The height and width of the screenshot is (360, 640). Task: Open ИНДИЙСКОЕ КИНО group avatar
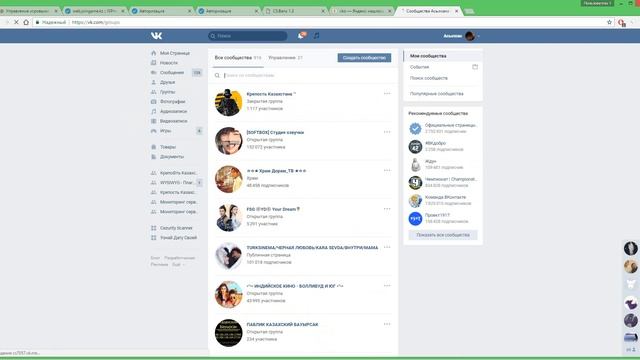point(229,294)
